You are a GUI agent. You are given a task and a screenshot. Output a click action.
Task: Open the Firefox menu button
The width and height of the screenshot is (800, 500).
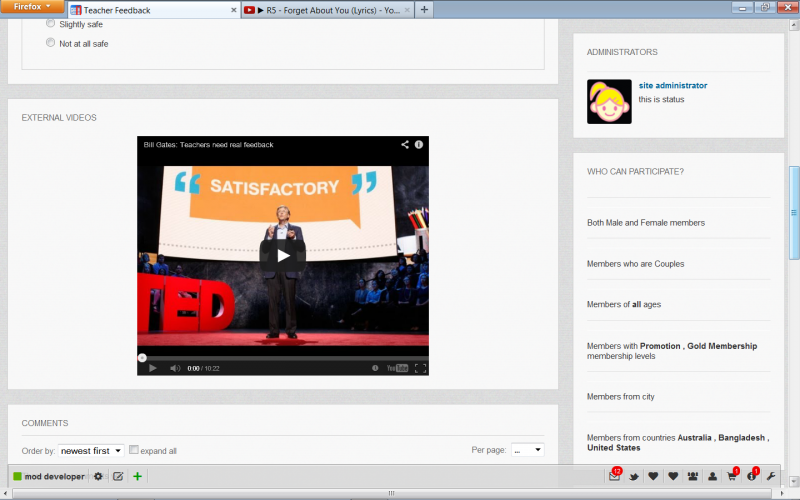[32, 7]
